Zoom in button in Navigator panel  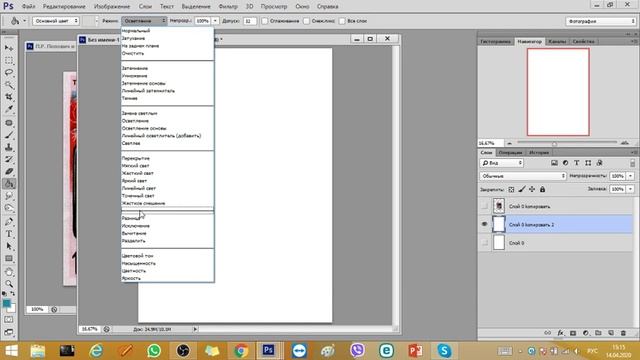[624, 143]
